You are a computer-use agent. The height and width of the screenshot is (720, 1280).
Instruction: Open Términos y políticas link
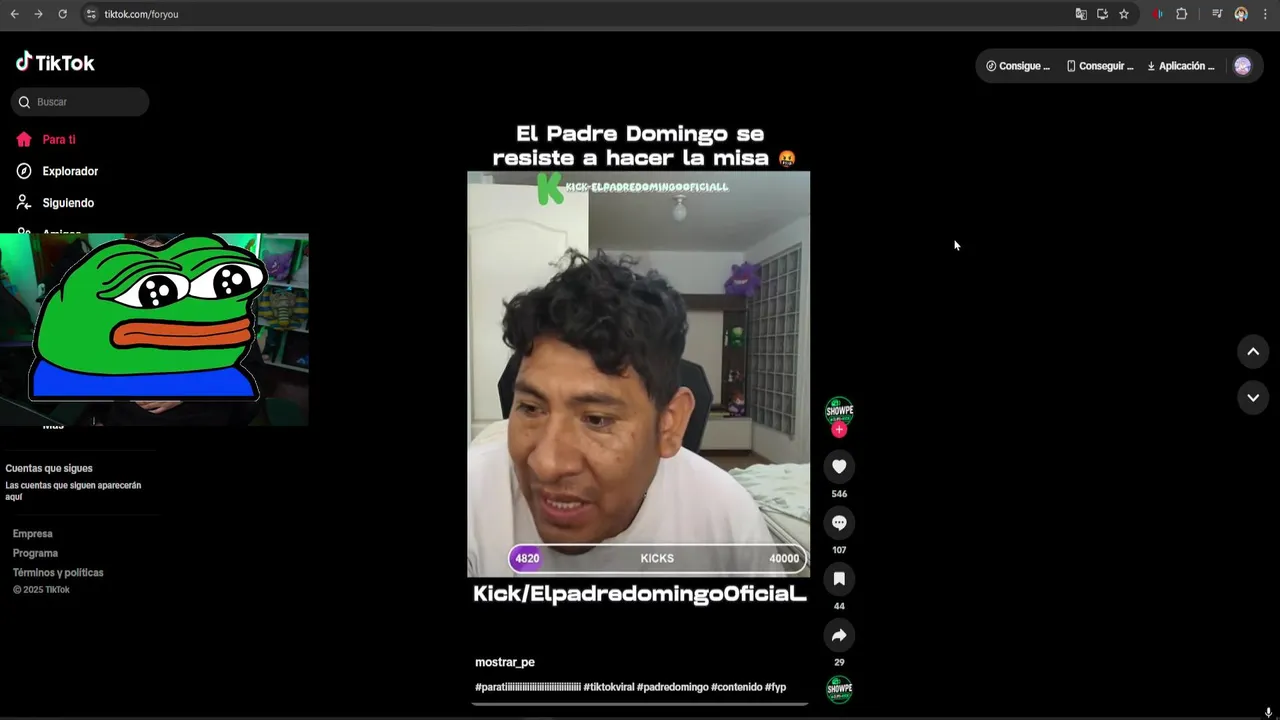pyautogui.click(x=58, y=573)
